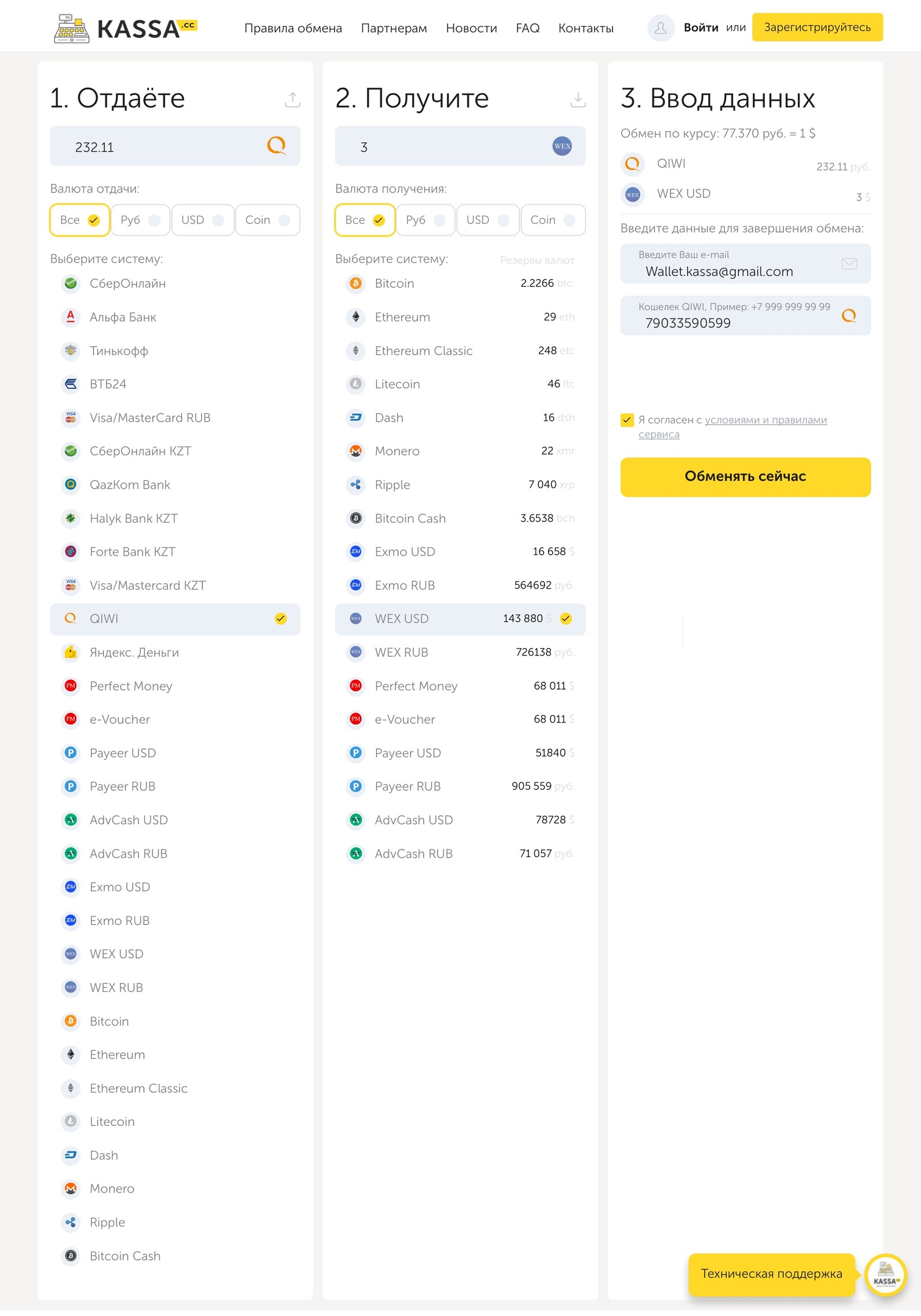921x1316 pixels.
Task: Select WEX USD row with reserve 143 880
Action: 460,619
